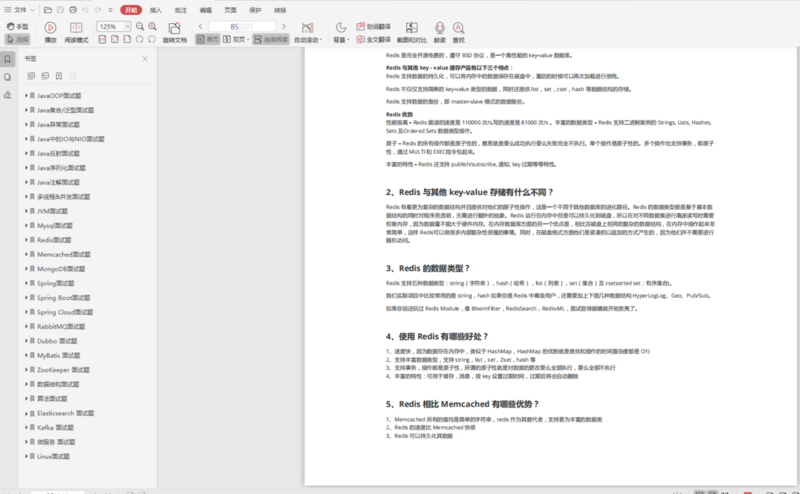Toggle 阅读模式 reading mode

click(76, 32)
